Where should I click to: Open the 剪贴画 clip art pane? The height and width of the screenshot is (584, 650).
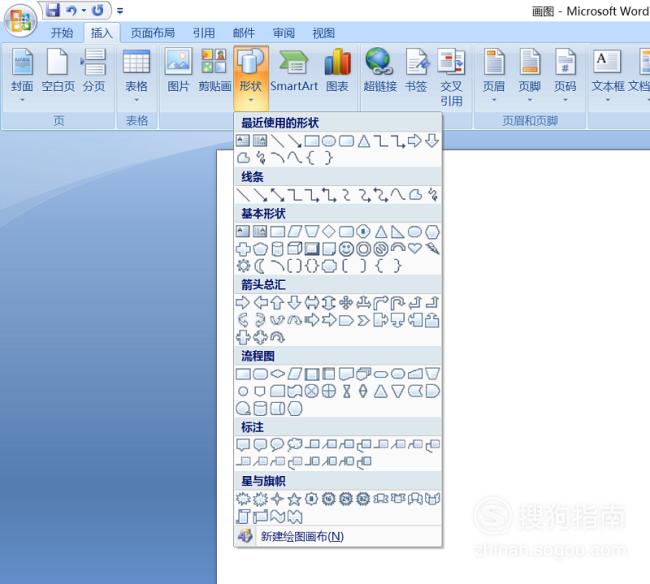214,70
